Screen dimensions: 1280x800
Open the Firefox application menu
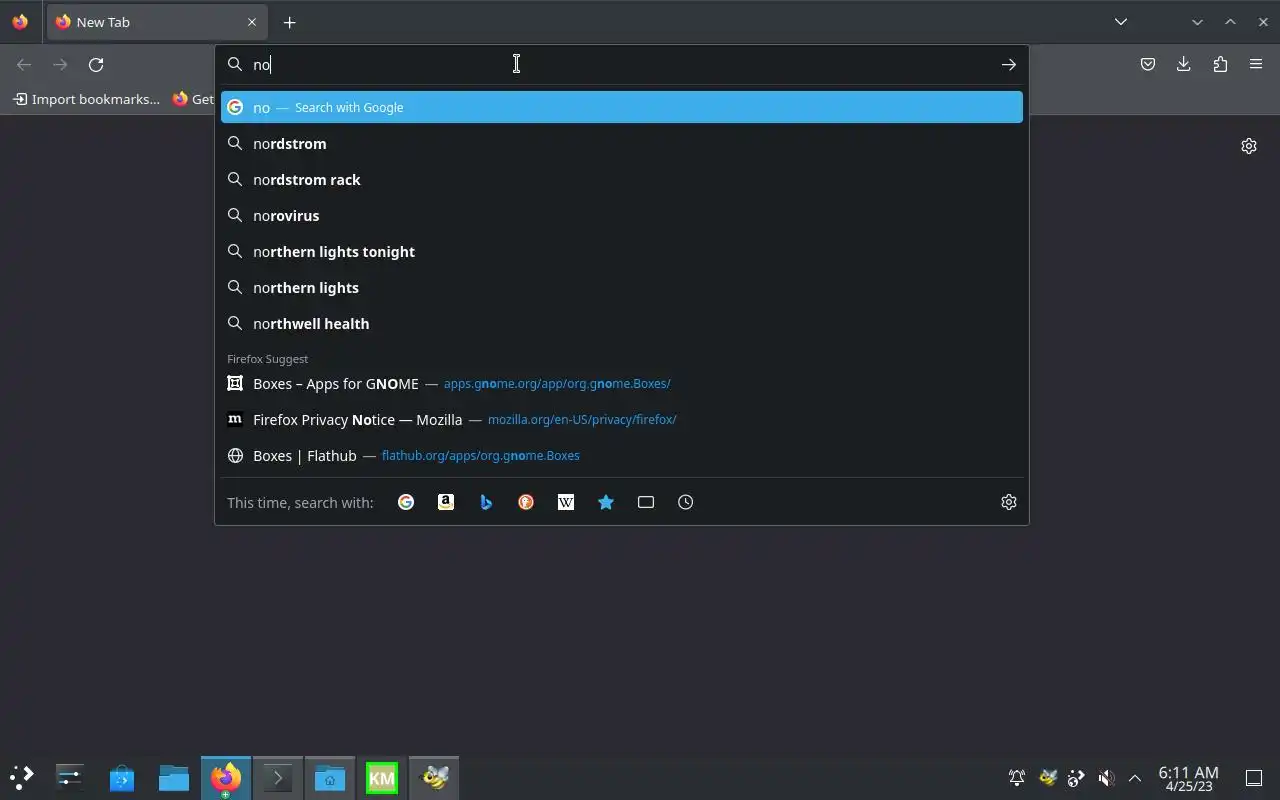tap(1256, 65)
